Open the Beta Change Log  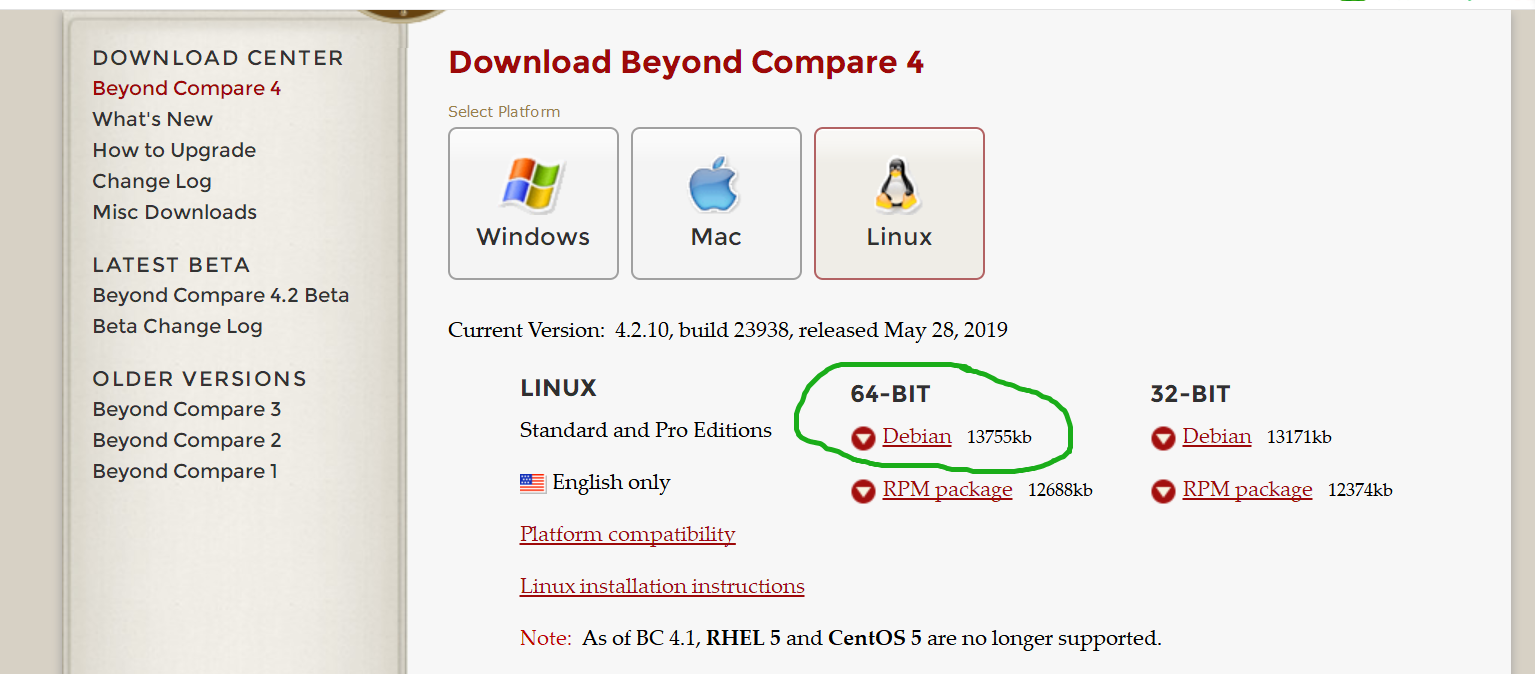177,326
